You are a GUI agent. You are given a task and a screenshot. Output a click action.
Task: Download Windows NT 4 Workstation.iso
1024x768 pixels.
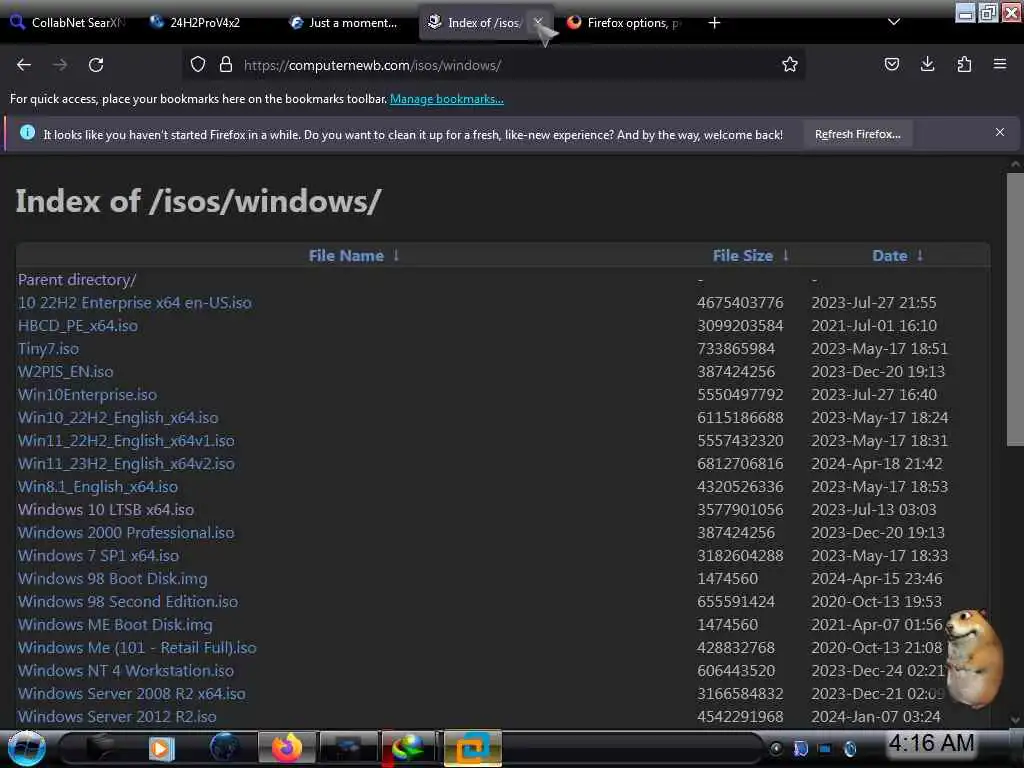(126, 671)
